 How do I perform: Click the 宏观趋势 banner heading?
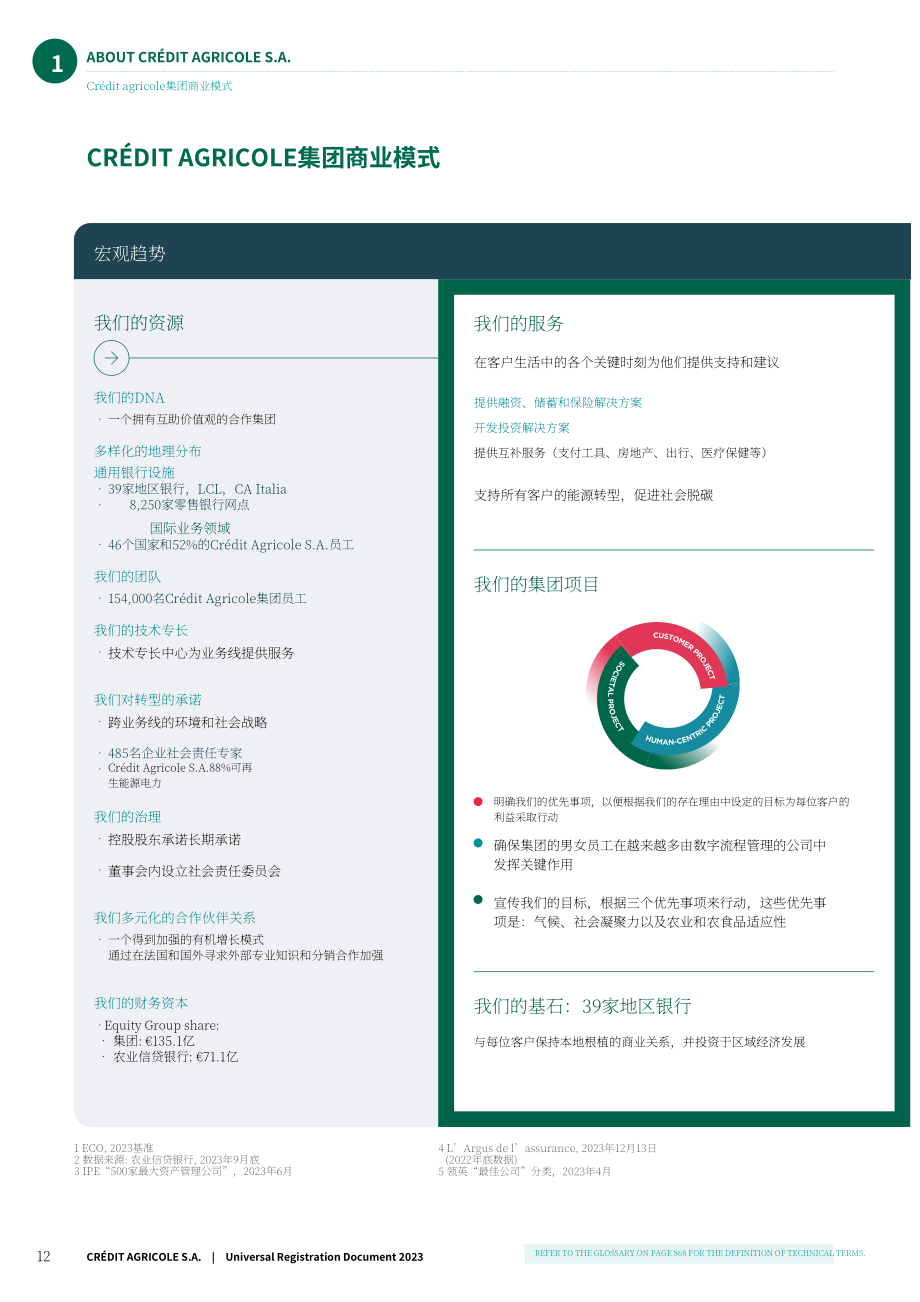pos(130,253)
